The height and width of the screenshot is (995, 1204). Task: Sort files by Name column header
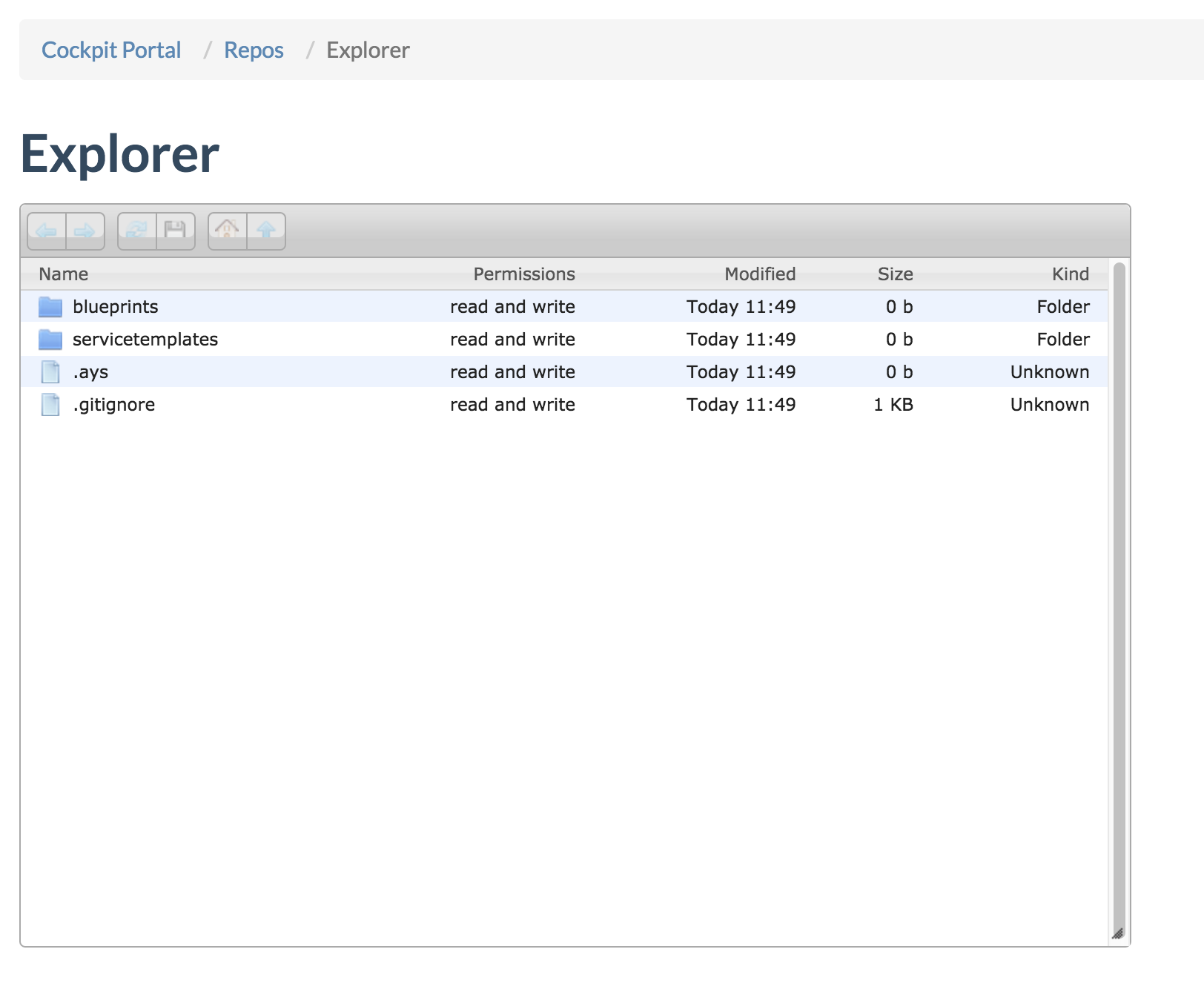point(64,274)
